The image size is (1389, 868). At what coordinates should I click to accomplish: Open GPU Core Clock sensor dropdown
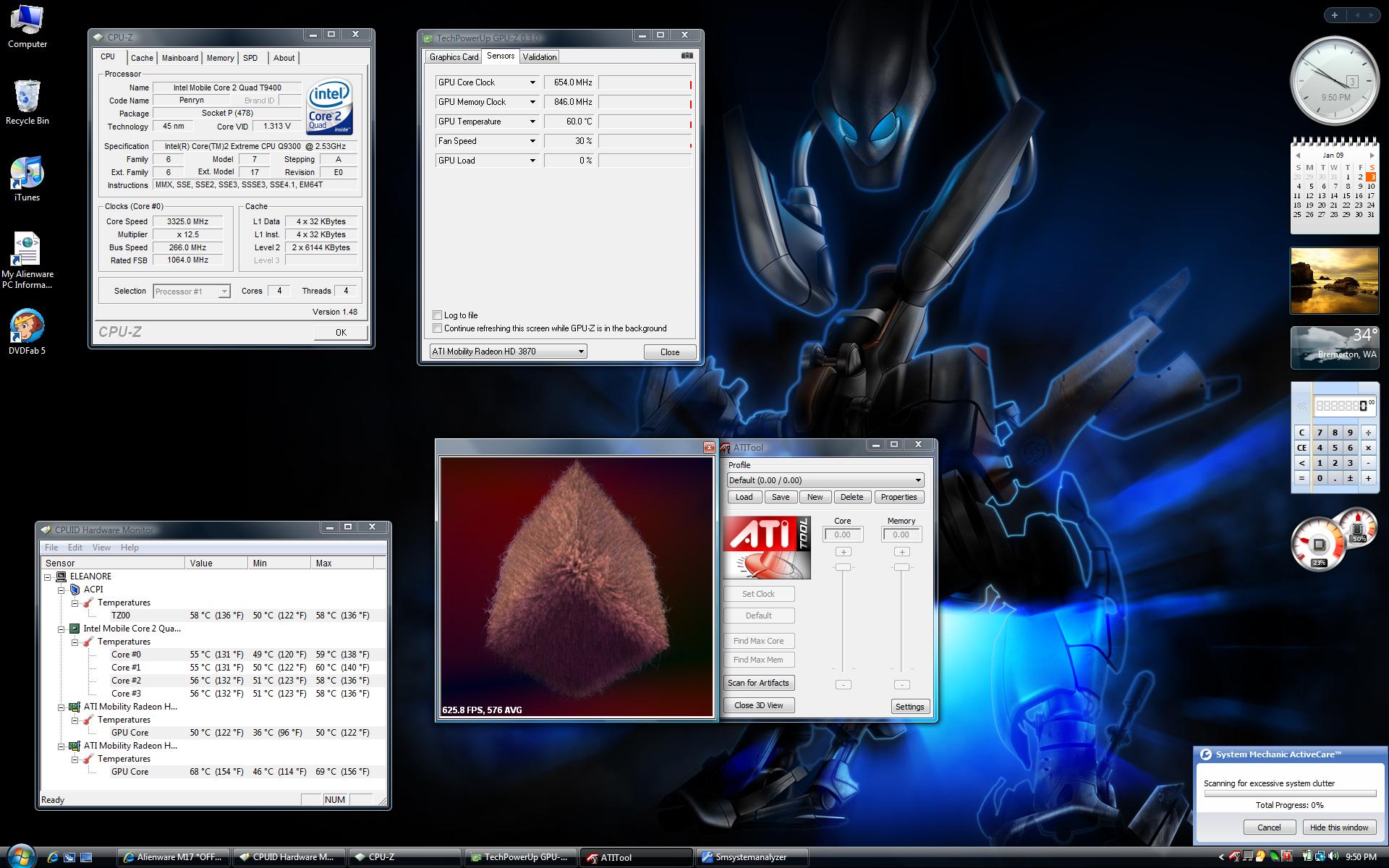coord(532,82)
